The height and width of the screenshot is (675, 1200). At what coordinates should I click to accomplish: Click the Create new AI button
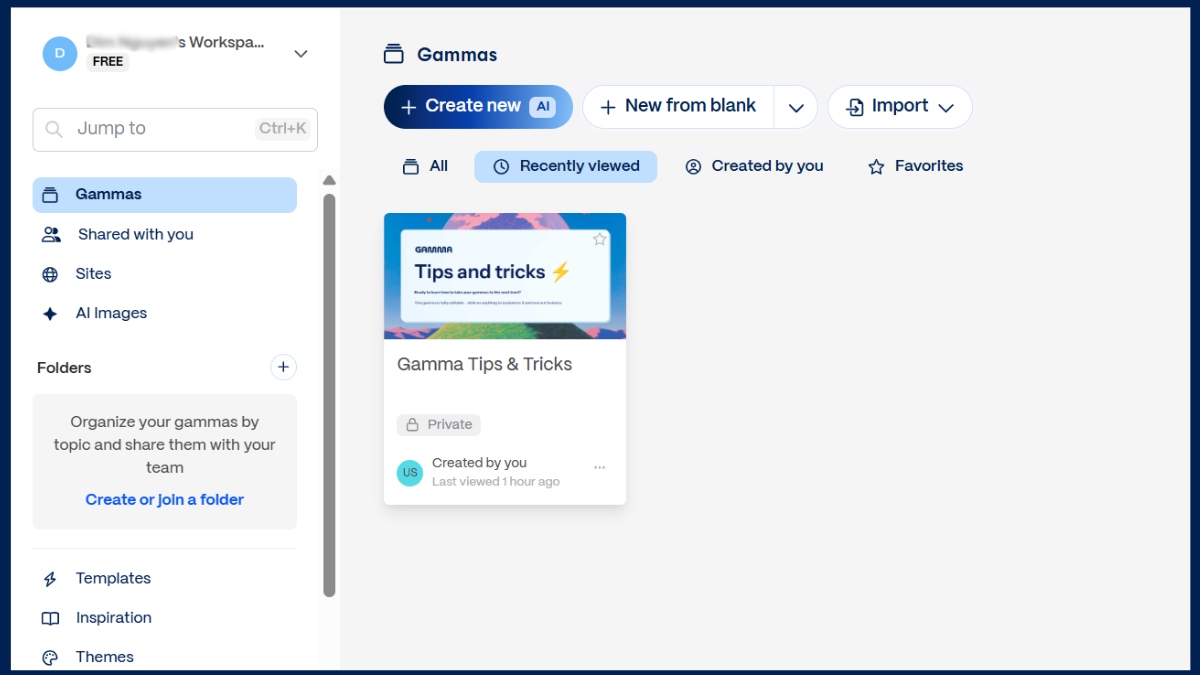[478, 107]
